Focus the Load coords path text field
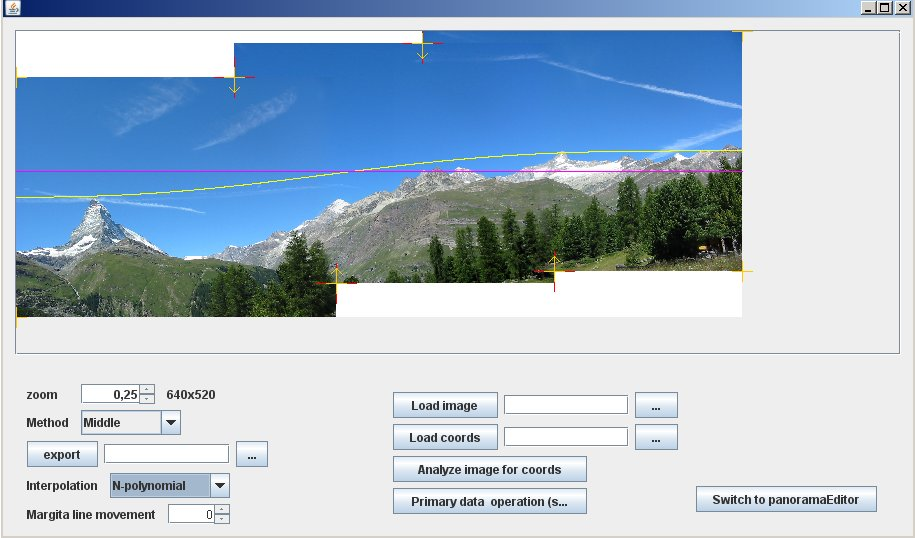Viewport: 915px width, 538px height. 566,436
